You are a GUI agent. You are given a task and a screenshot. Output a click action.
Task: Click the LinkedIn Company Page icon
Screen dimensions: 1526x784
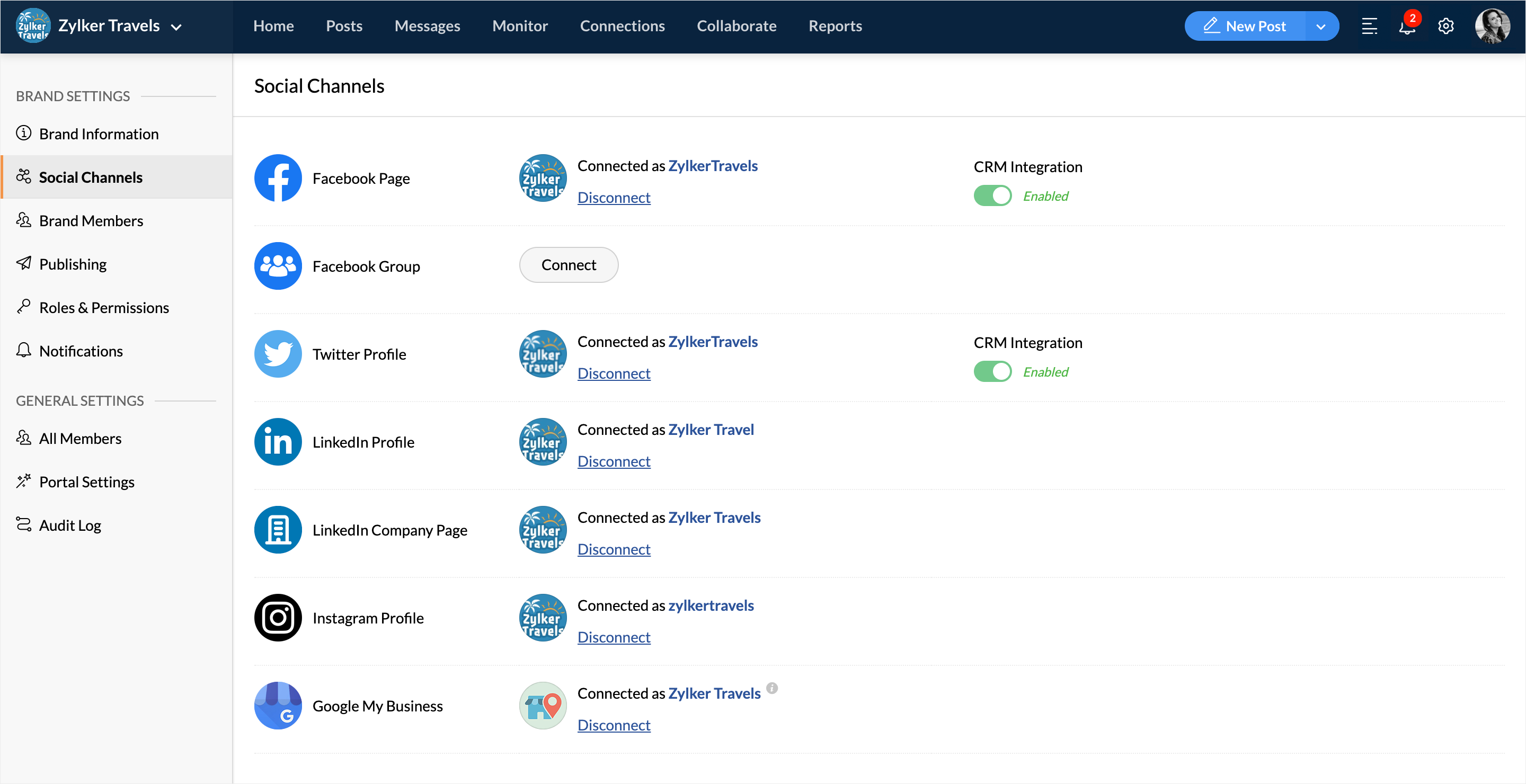point(278,530)
